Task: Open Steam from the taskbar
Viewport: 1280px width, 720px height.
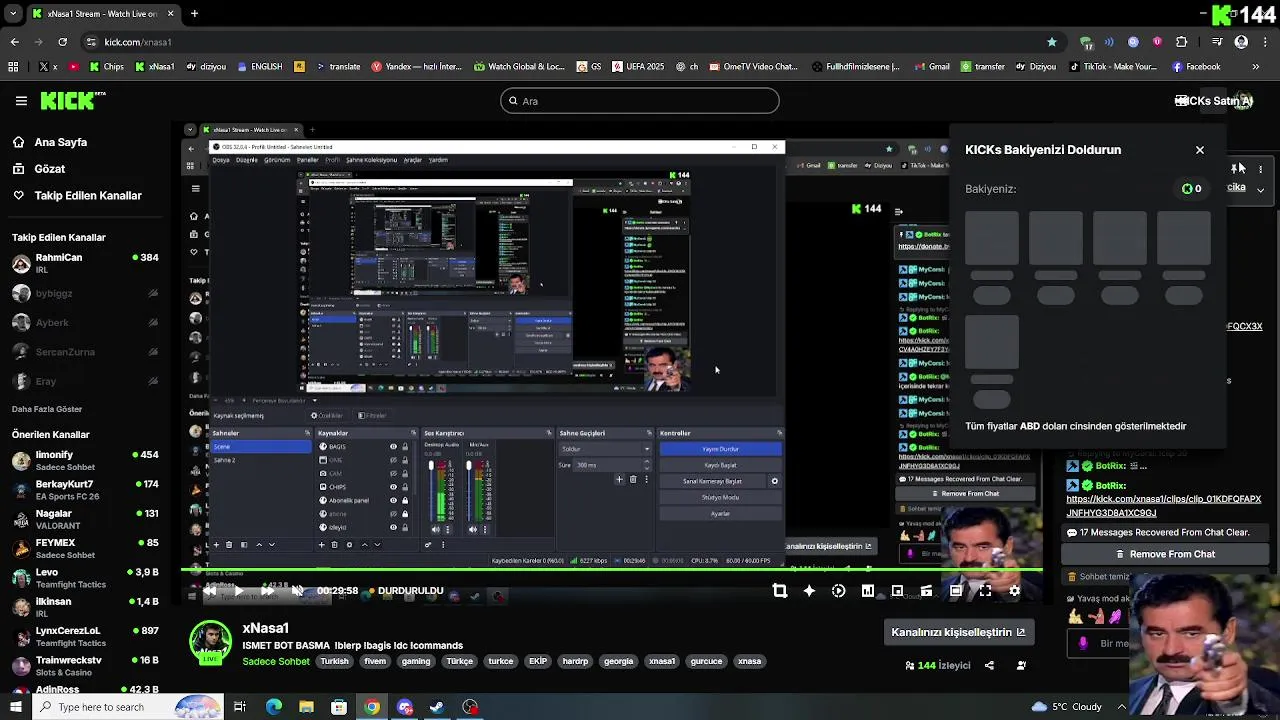Action: point(437,707)
